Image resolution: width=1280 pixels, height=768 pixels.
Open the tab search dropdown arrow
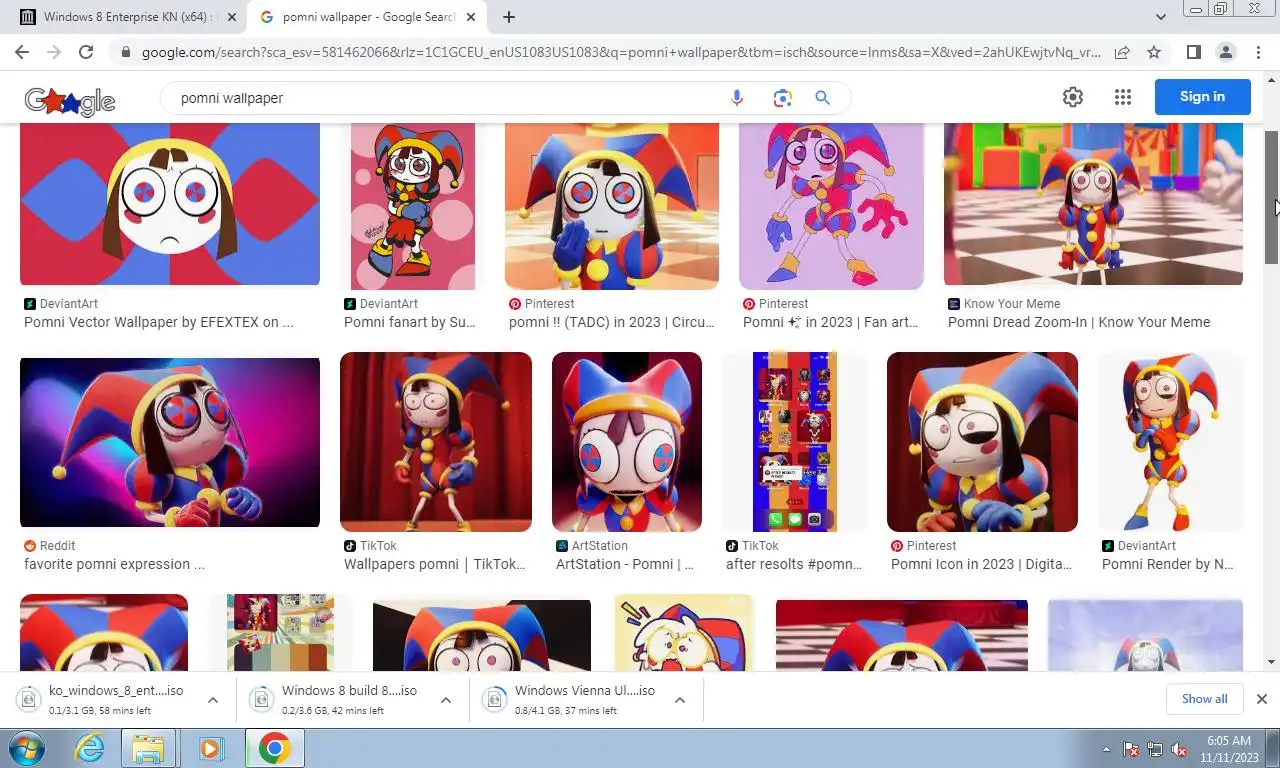(1161, 17)
